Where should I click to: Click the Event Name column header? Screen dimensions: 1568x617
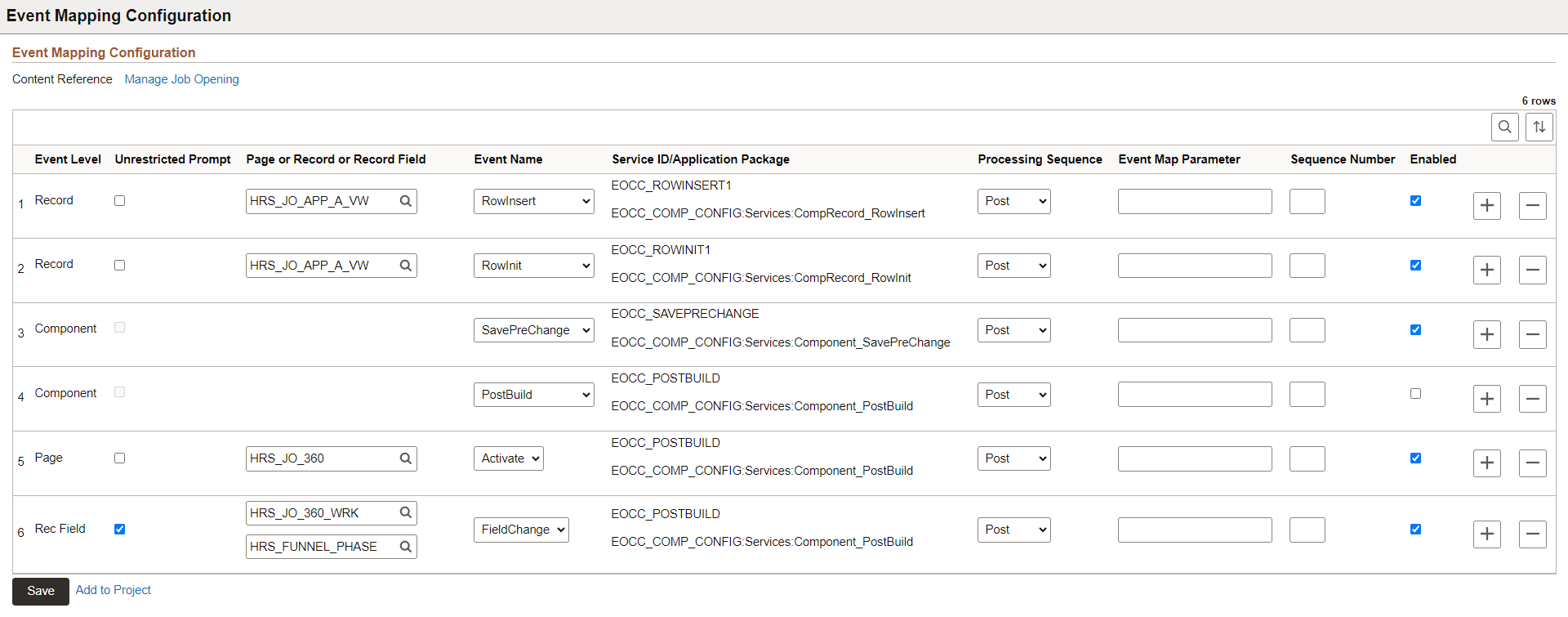[x=508, y=159]
